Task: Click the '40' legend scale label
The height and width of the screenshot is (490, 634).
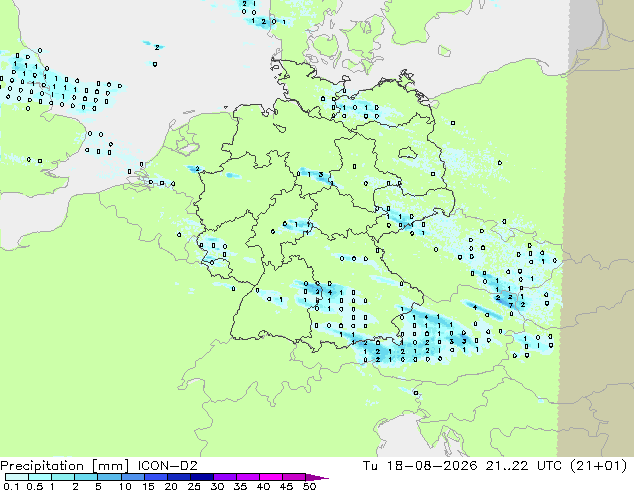Action: click(x=263, y=486)
